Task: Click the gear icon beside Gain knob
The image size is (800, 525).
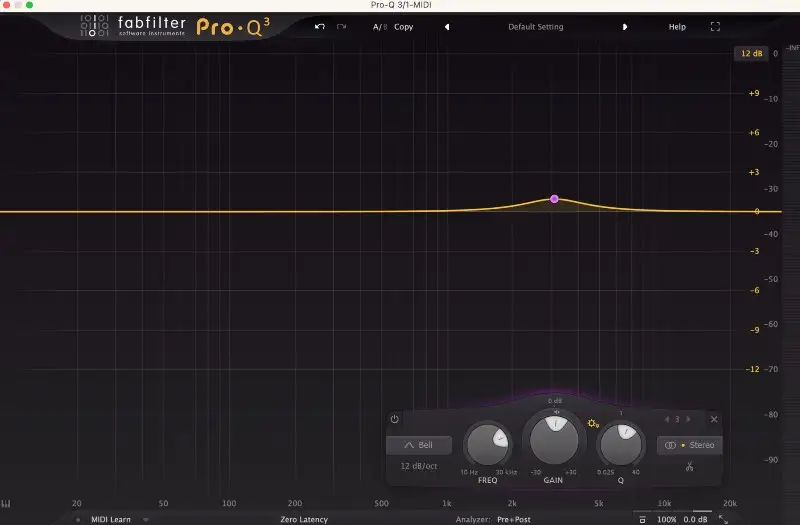Action: pos(593,424)
